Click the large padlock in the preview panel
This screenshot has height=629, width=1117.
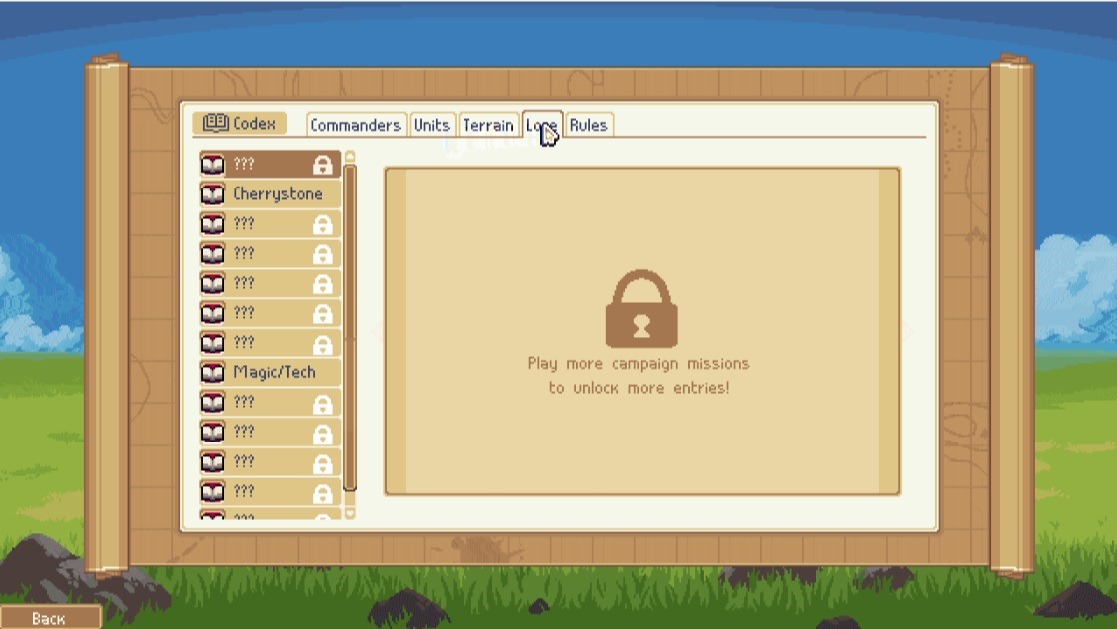(x=641, y=309)
